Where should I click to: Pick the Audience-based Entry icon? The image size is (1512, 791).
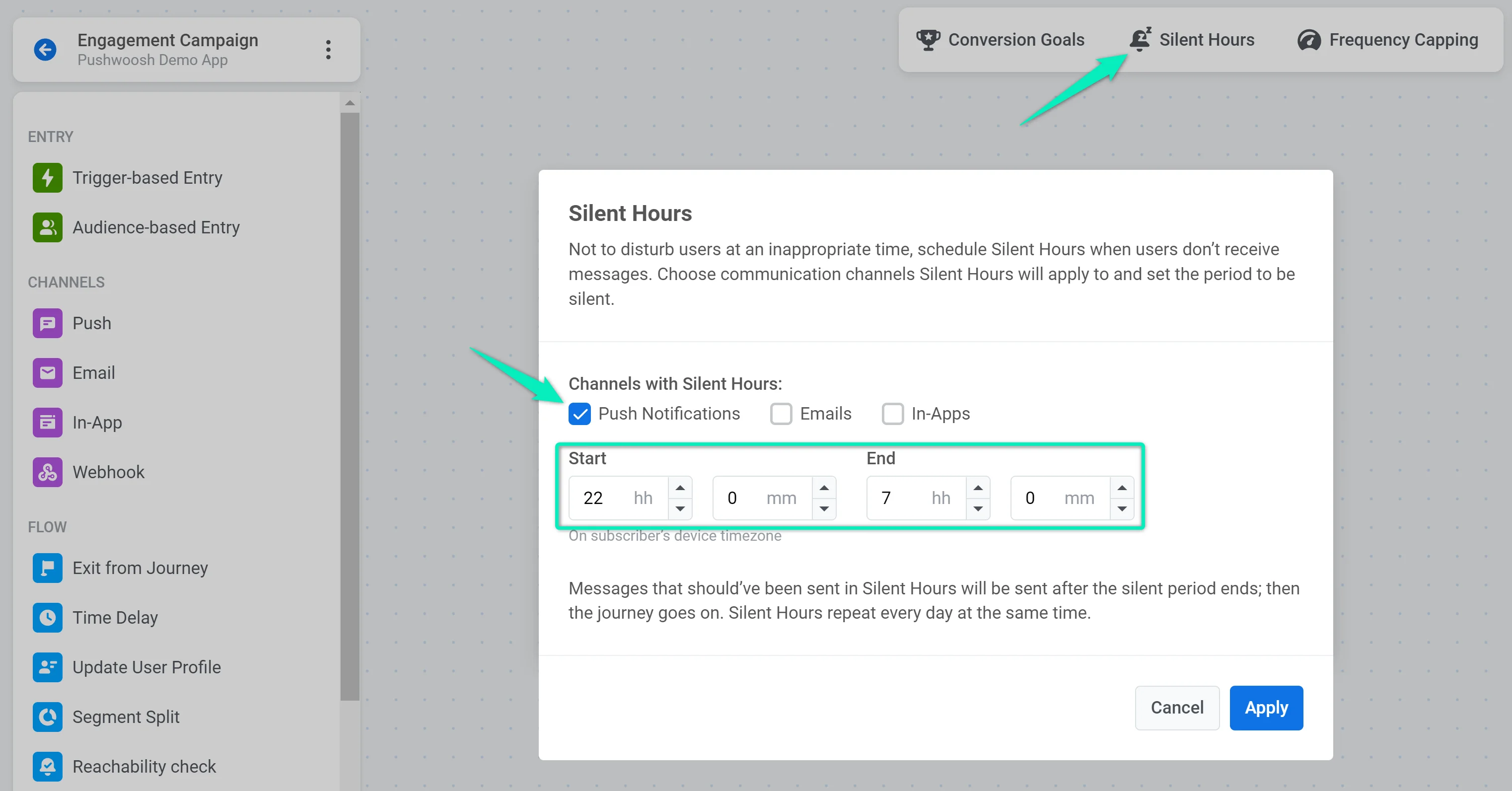pyautogui.click(x=48, y=228)
